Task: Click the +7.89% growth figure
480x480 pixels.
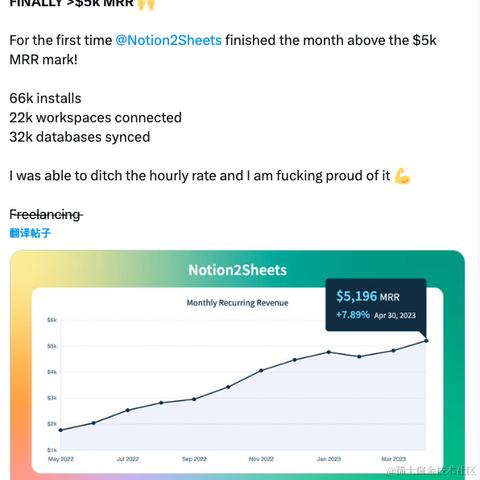Action: (353, 315)
